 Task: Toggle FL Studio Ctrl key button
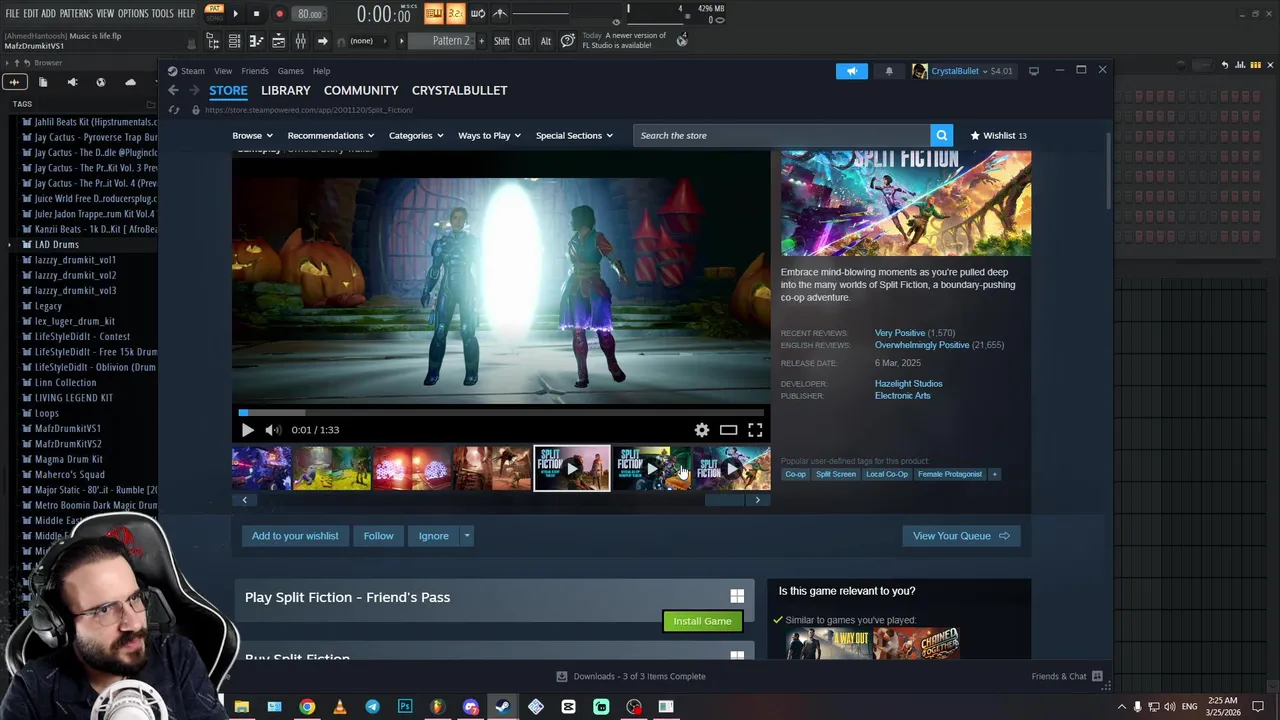point(524,41)
